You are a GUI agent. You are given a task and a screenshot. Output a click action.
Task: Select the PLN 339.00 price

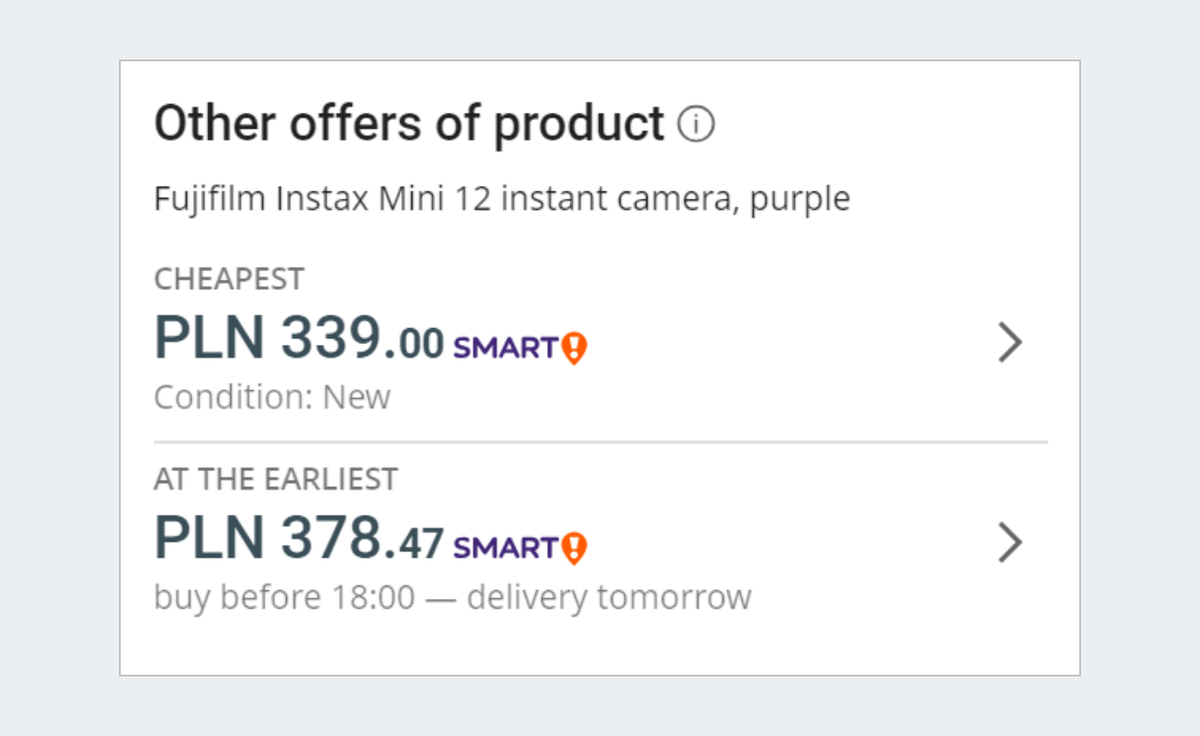299,339
